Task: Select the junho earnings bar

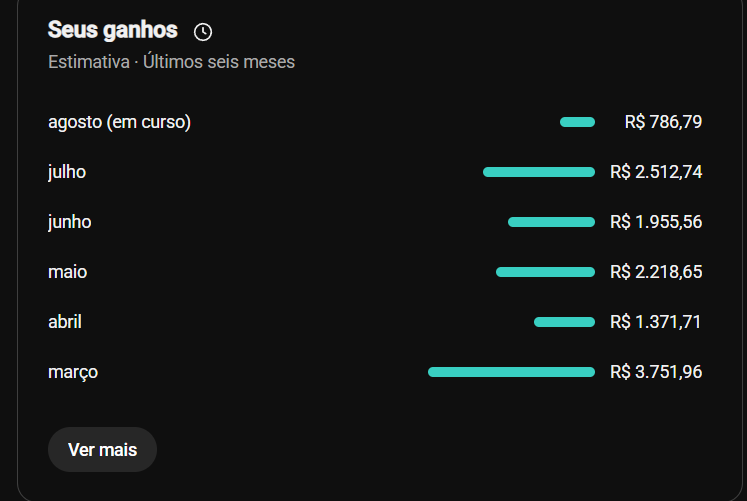Action: [552, 222]
